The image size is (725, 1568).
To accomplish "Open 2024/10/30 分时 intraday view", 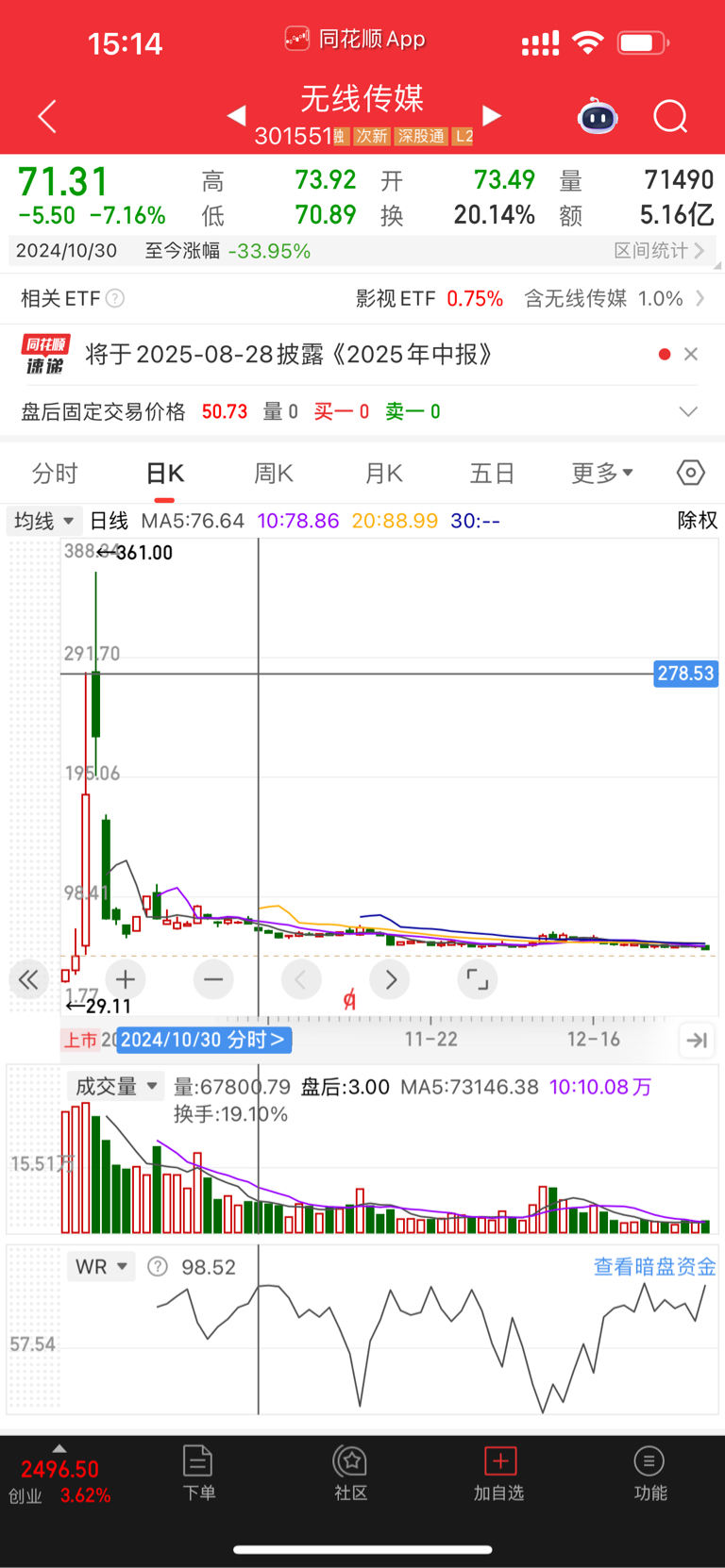I will pos(204,1040).
